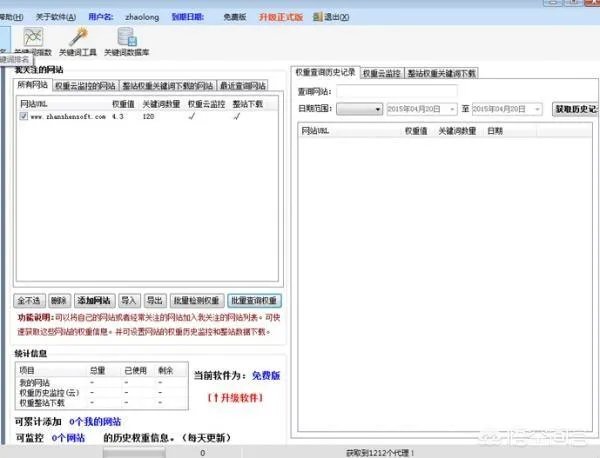Screen dimensions: 600x458
Task: Expand the start date picker dropdown
Action: point(452,109)
